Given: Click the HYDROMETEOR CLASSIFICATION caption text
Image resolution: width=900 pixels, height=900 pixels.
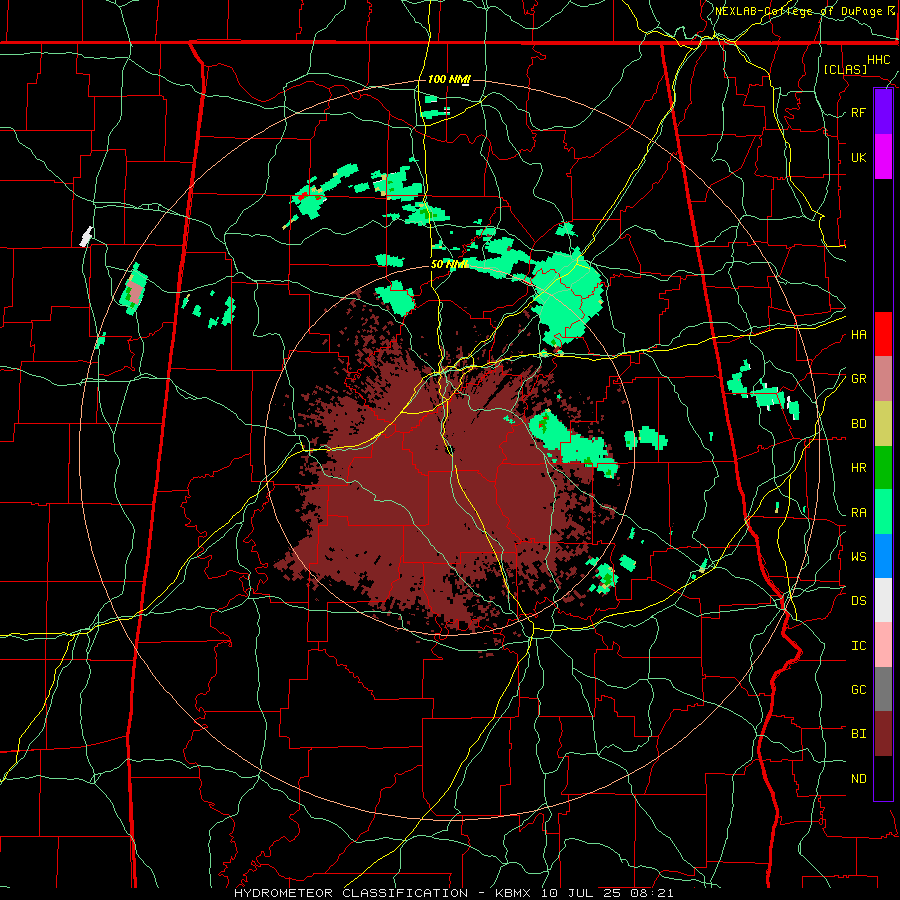Looking at the screenshot, I should pyautogui.click(x=351, y=893).
